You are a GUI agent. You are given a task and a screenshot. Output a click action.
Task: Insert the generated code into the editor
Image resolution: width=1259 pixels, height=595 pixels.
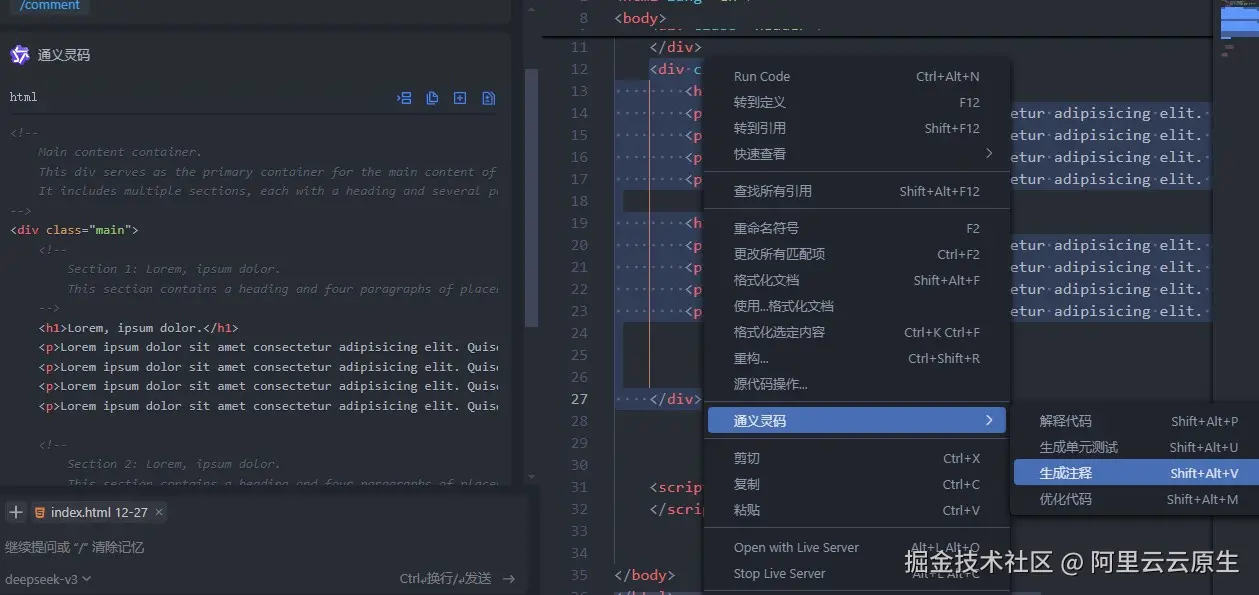(x=404, y=98)
